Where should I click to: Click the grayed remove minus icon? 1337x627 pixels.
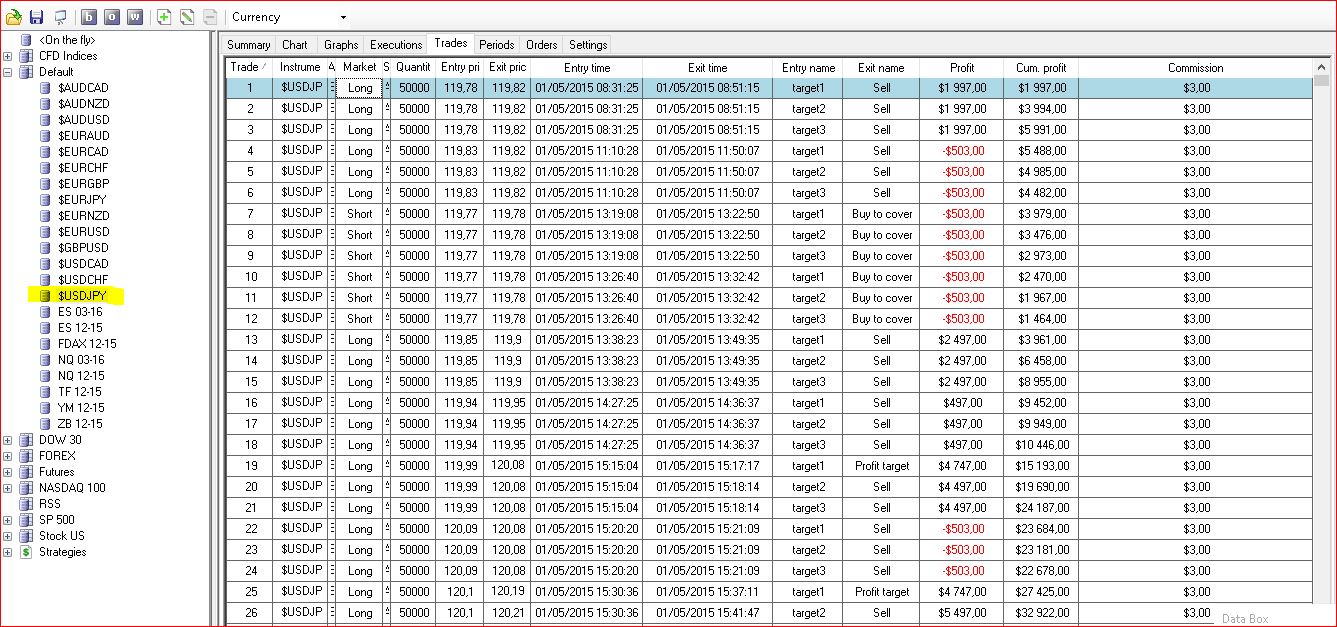tap(210, 17)
